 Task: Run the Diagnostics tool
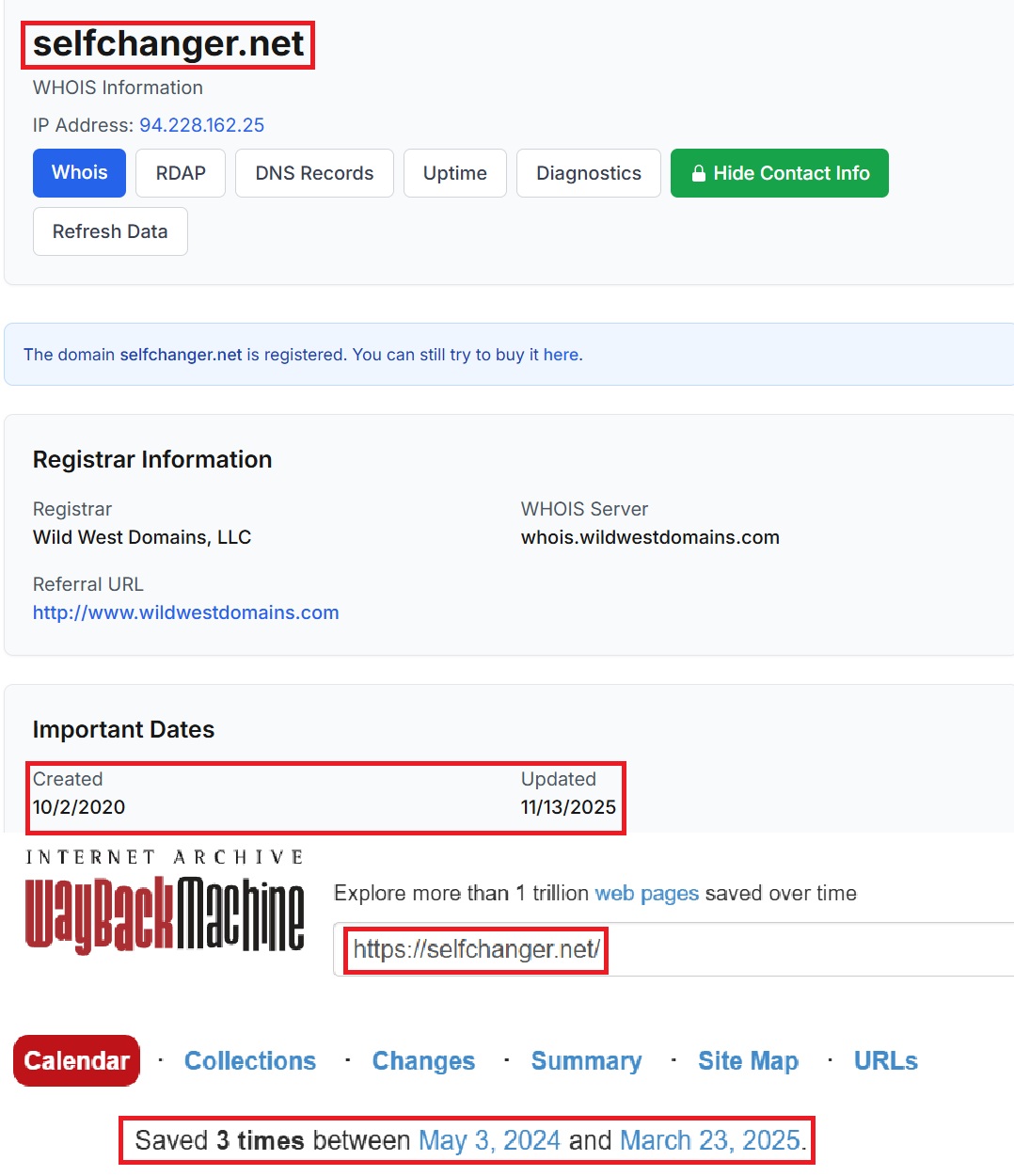(588, 173)
